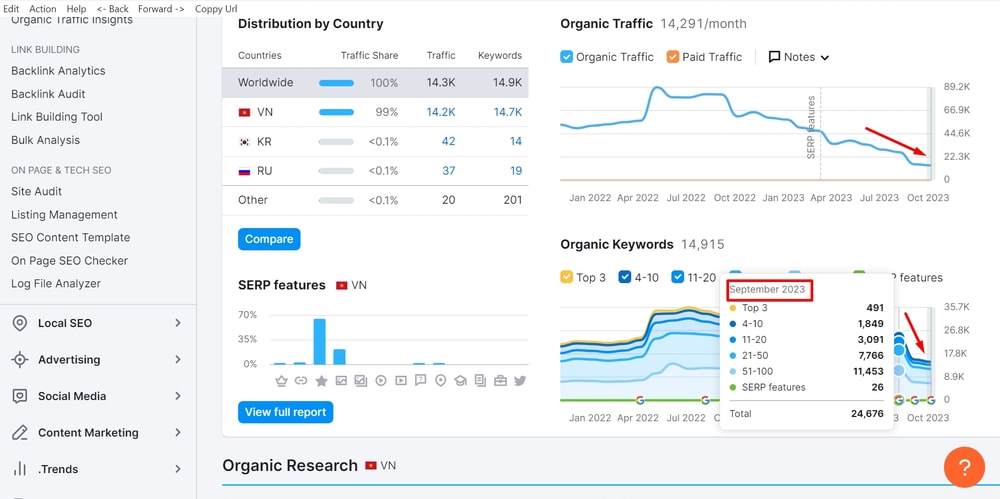
Task: Open the Action menu
Action: 43,9
